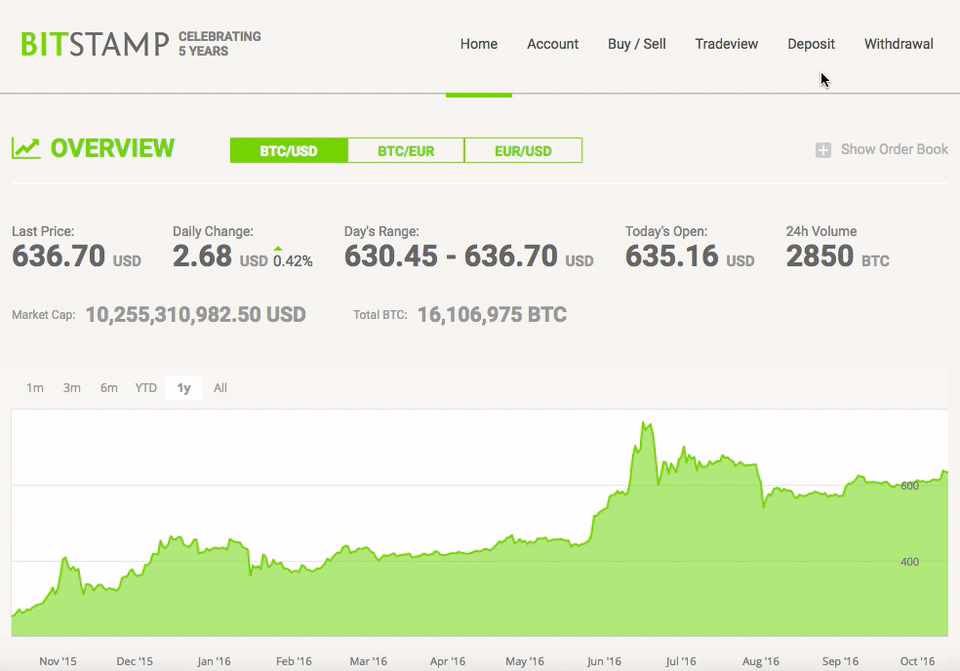This screenshot has height=671, width=960.
Task: Click the Overview chart icon
Action: coord(26,149)
